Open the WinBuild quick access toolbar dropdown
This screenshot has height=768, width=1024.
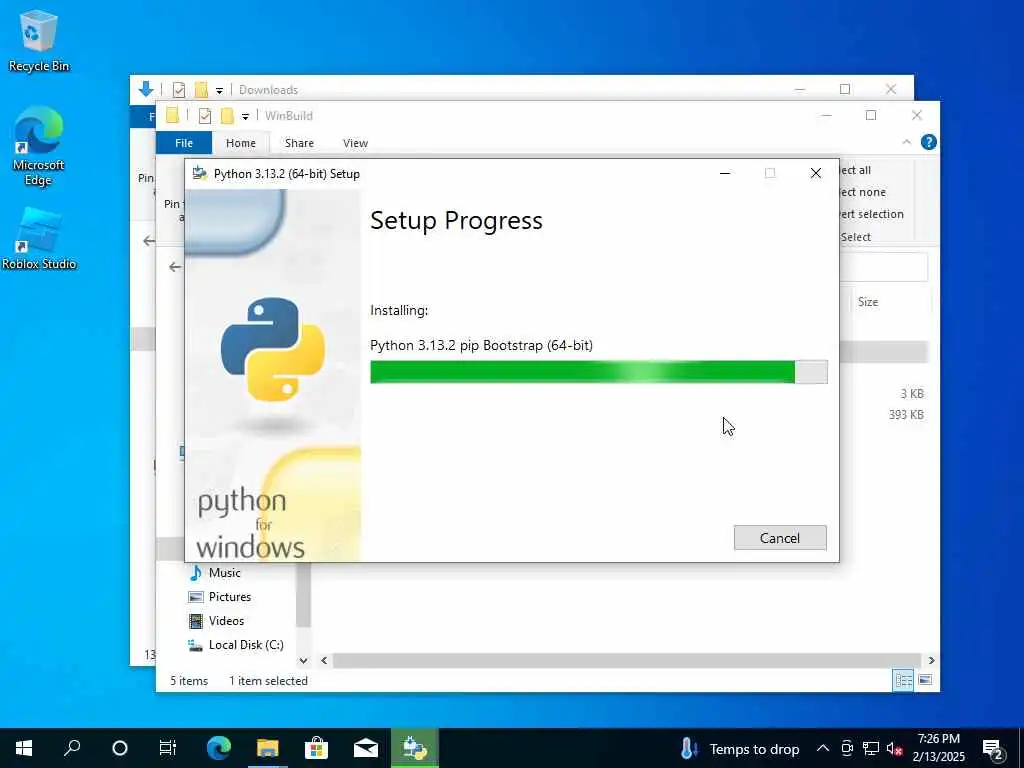point(245,116)
